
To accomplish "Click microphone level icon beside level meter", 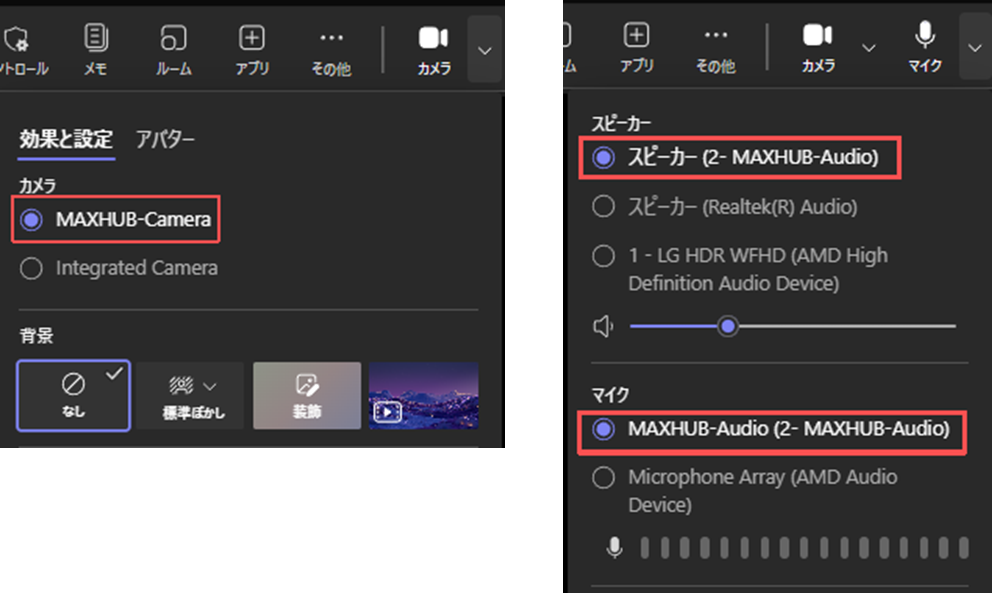I will tap(614, 547).
